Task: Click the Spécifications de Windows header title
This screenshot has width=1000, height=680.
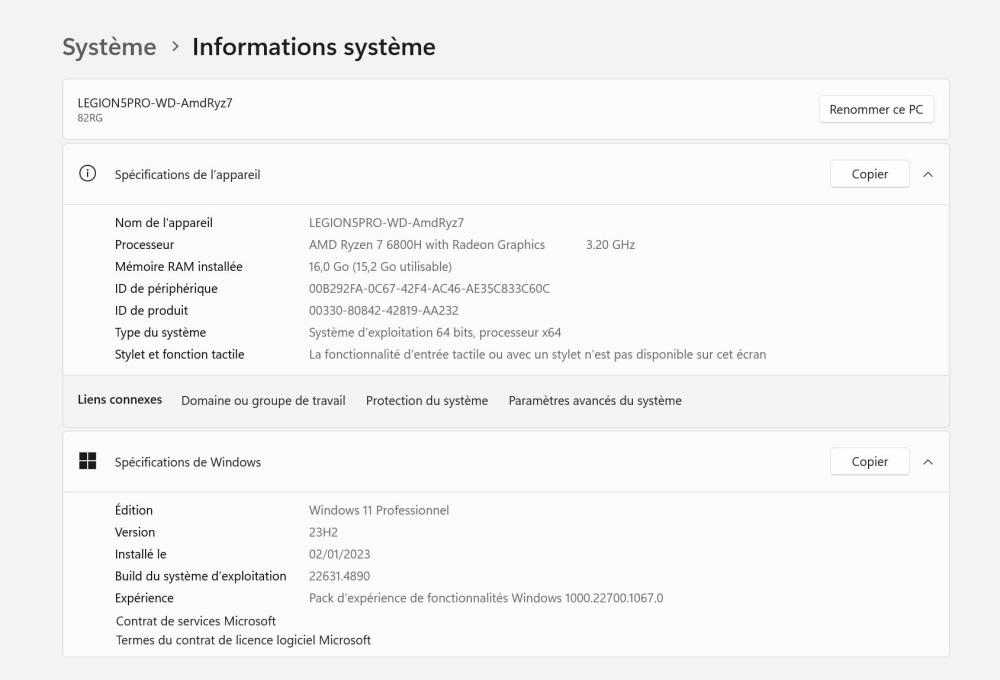Action: (187, 462)
